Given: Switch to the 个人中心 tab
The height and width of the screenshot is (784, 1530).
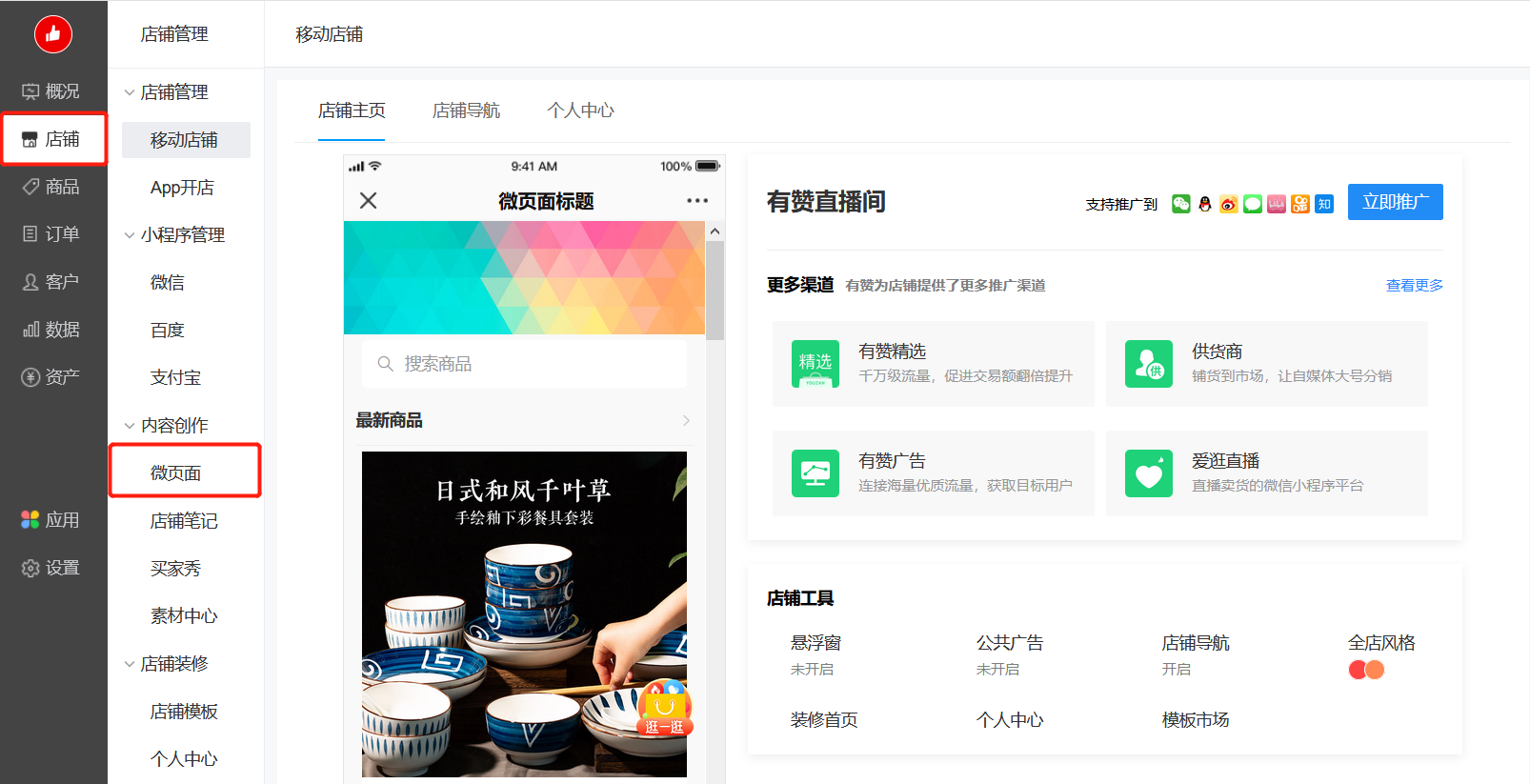Looking at the screenshot, I should point(580,111).
